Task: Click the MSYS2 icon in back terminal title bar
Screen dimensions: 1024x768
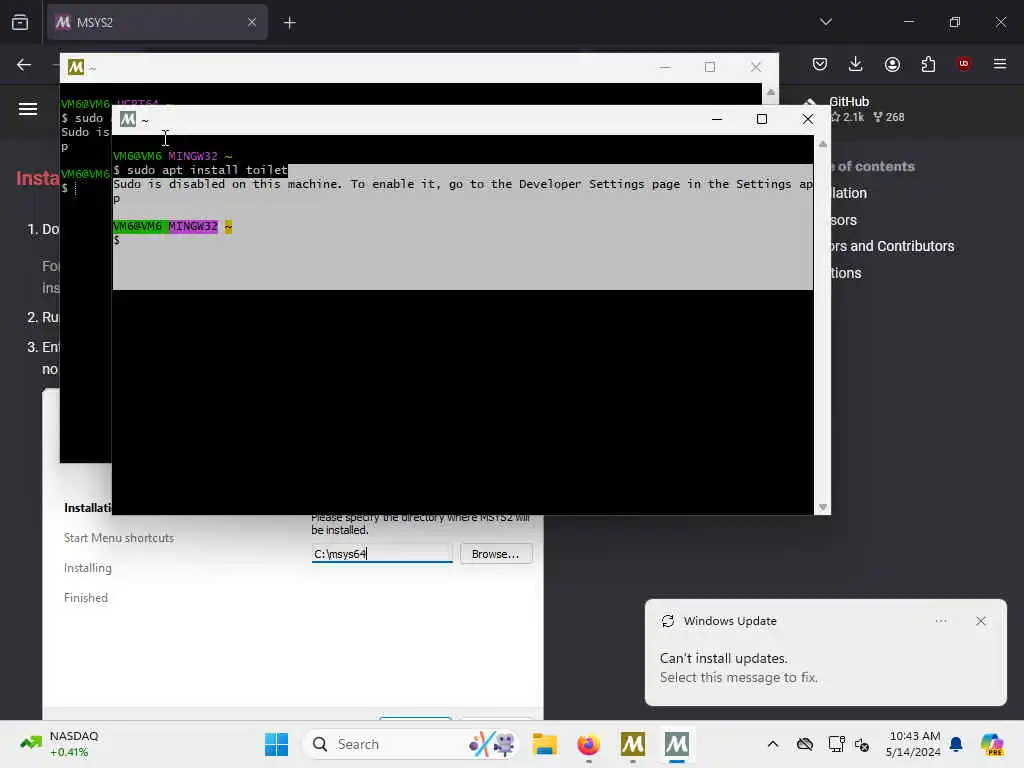Action: pyautogui.click(x=76, y=67)
